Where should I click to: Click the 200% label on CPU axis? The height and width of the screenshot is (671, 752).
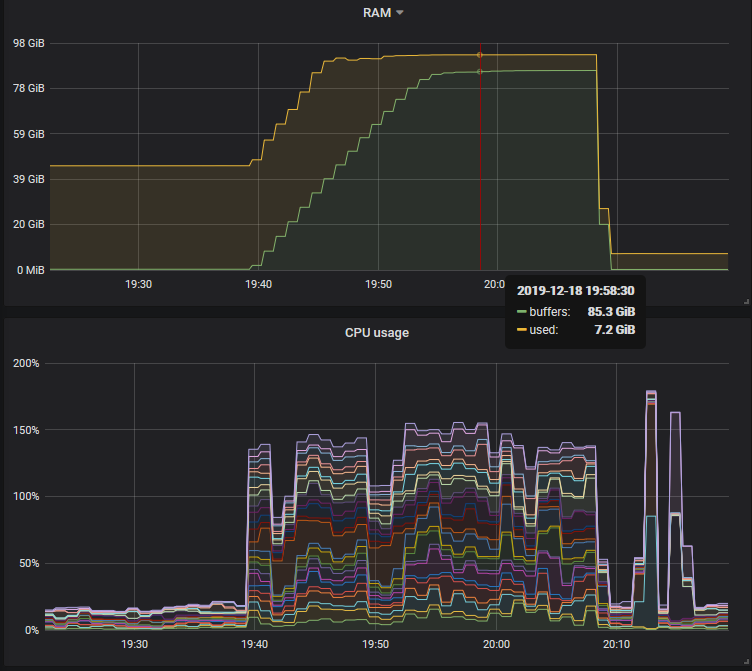tap(26, 363)
